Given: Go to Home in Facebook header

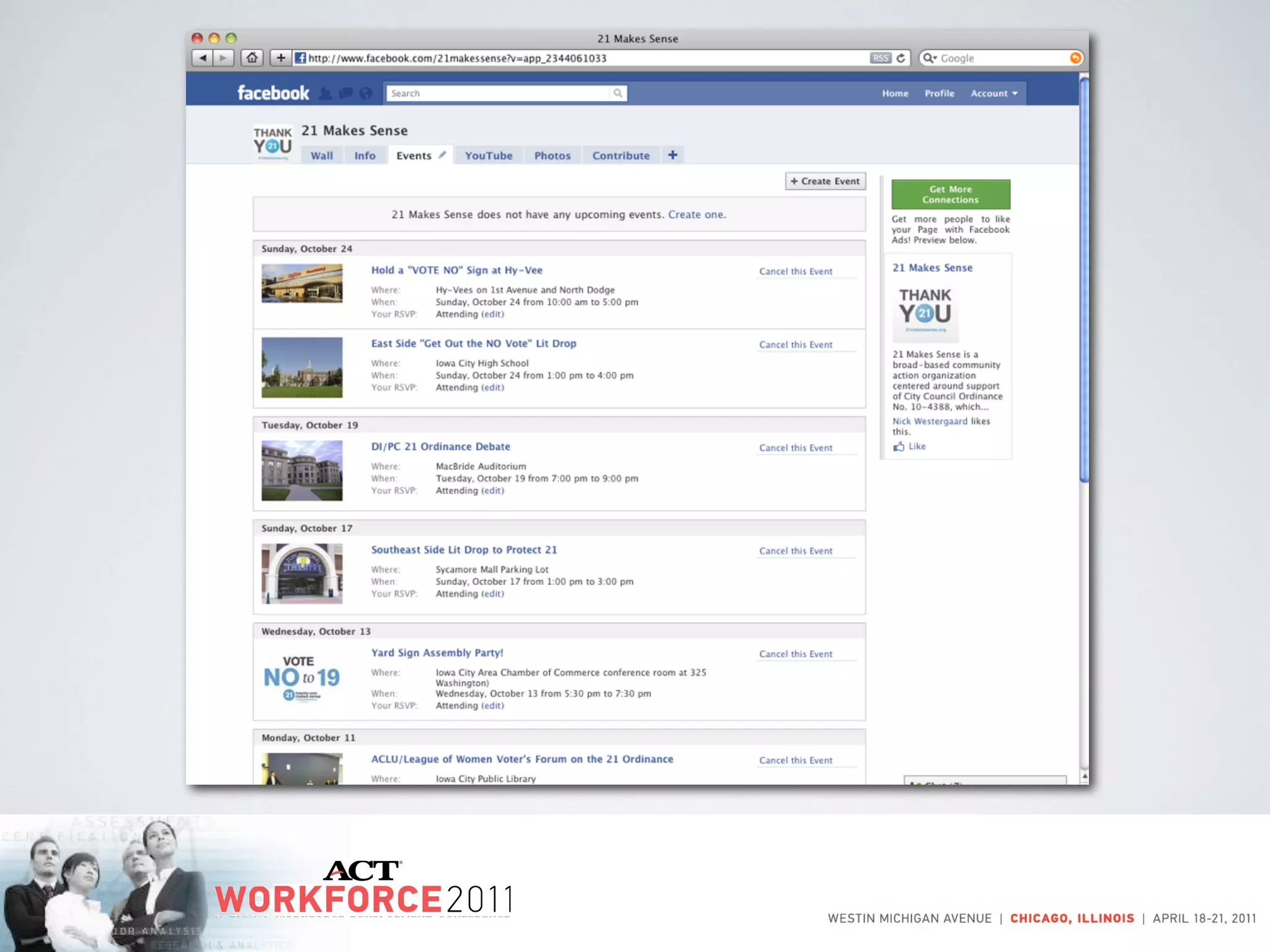Looking at the screenshot, I should [x=895, y=94].
